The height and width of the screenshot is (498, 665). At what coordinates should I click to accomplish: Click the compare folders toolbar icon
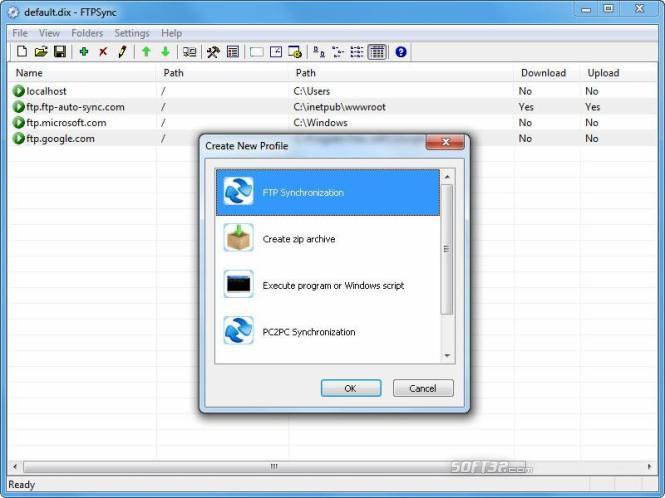[x=190, y=52]
